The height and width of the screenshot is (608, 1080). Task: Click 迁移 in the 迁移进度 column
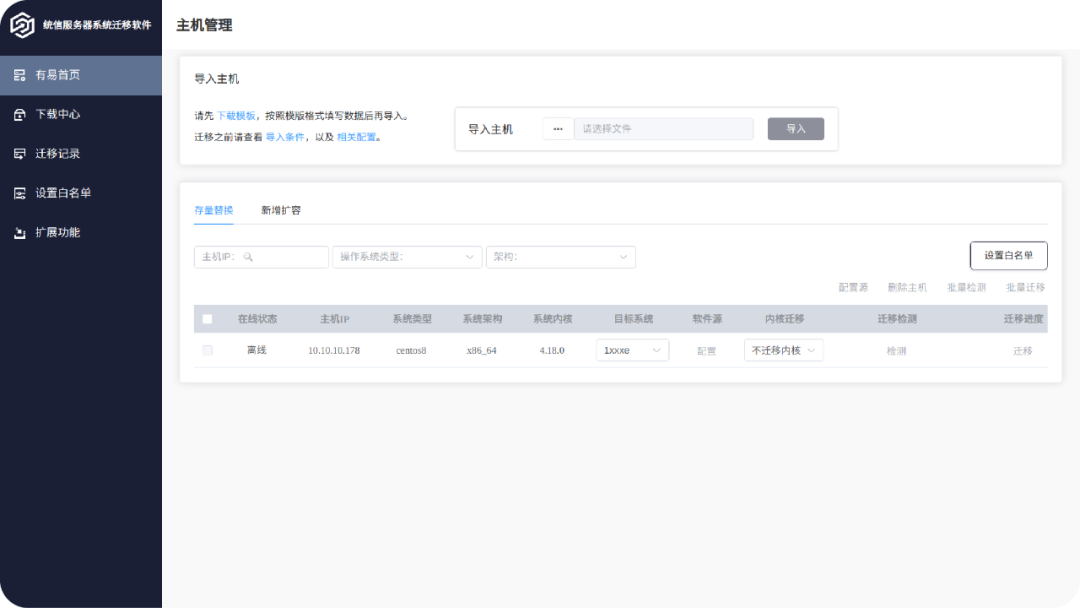(1023, 351)
